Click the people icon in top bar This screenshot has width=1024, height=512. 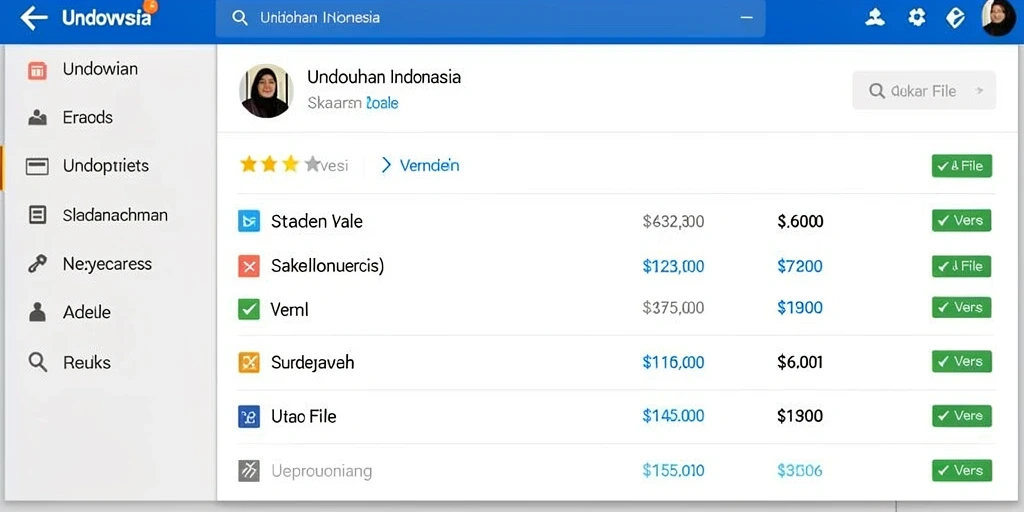pos(874,18)
